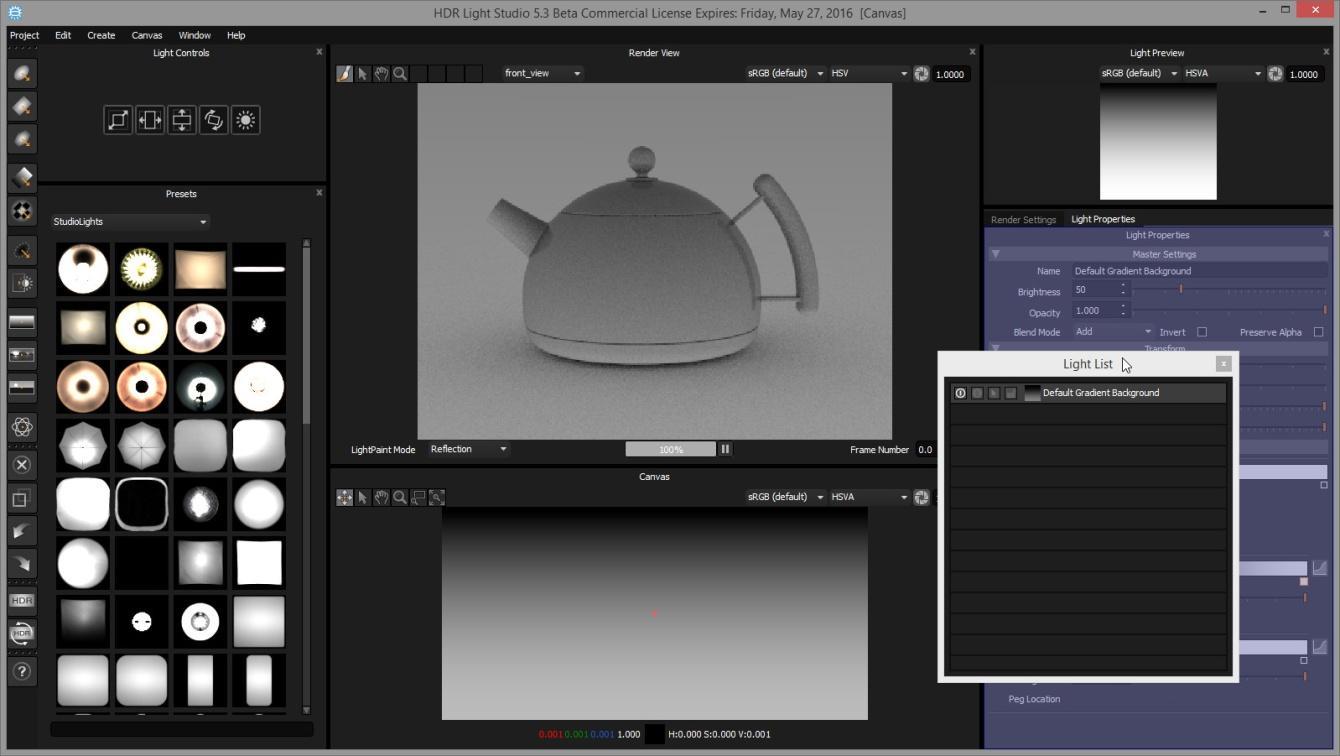1340x756 pixels.
Task: Adjust the Opacity slider handle
Action: (x=1325, y=311)
